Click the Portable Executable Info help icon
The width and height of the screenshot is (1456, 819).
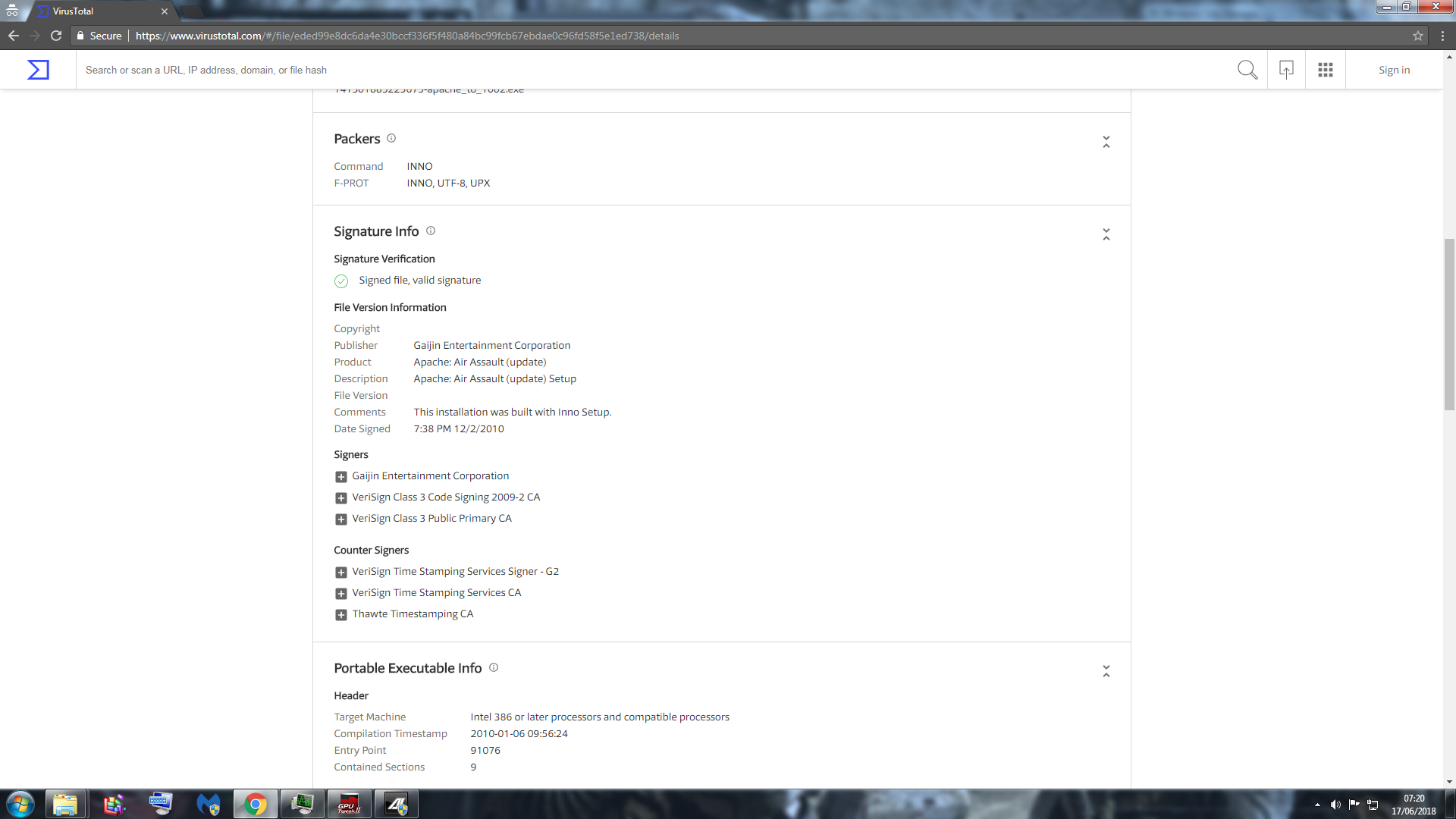point(494,667)
